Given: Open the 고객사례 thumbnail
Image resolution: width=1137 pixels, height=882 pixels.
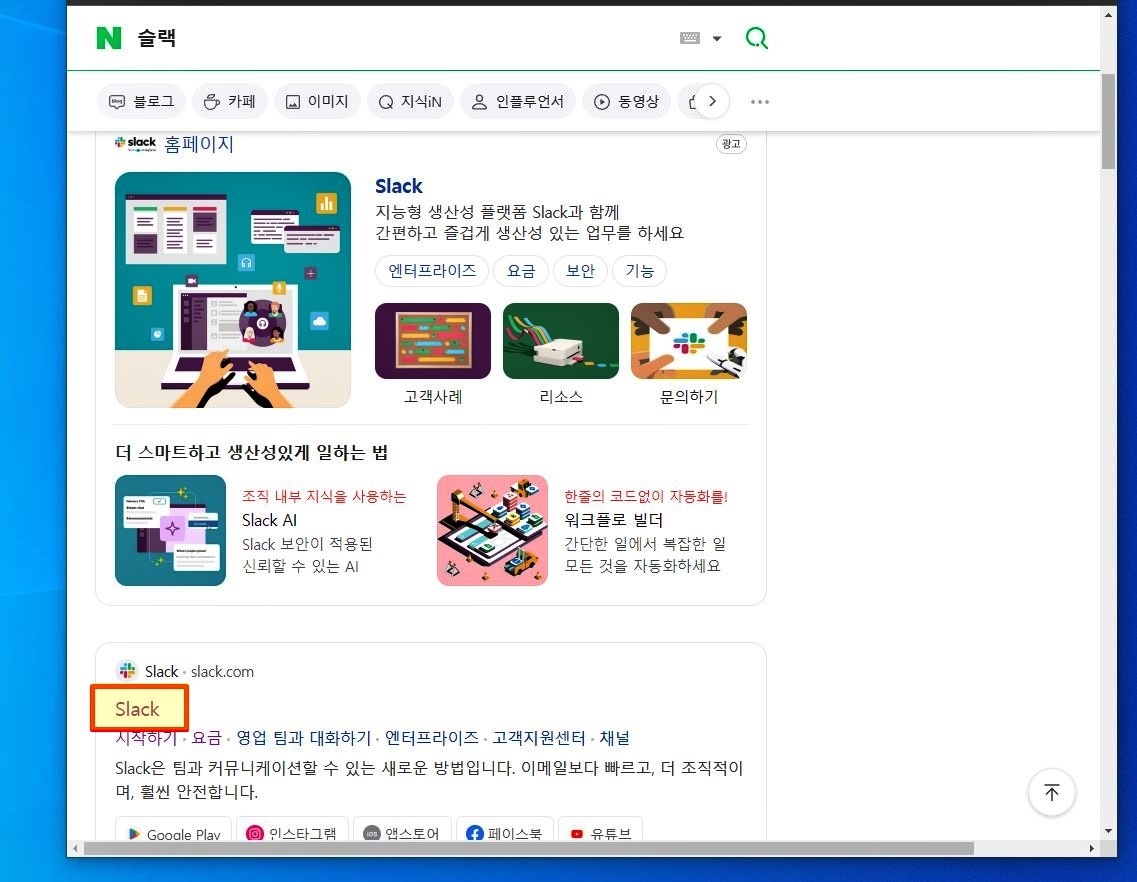Looking at the screenshot, I should 433,341.
